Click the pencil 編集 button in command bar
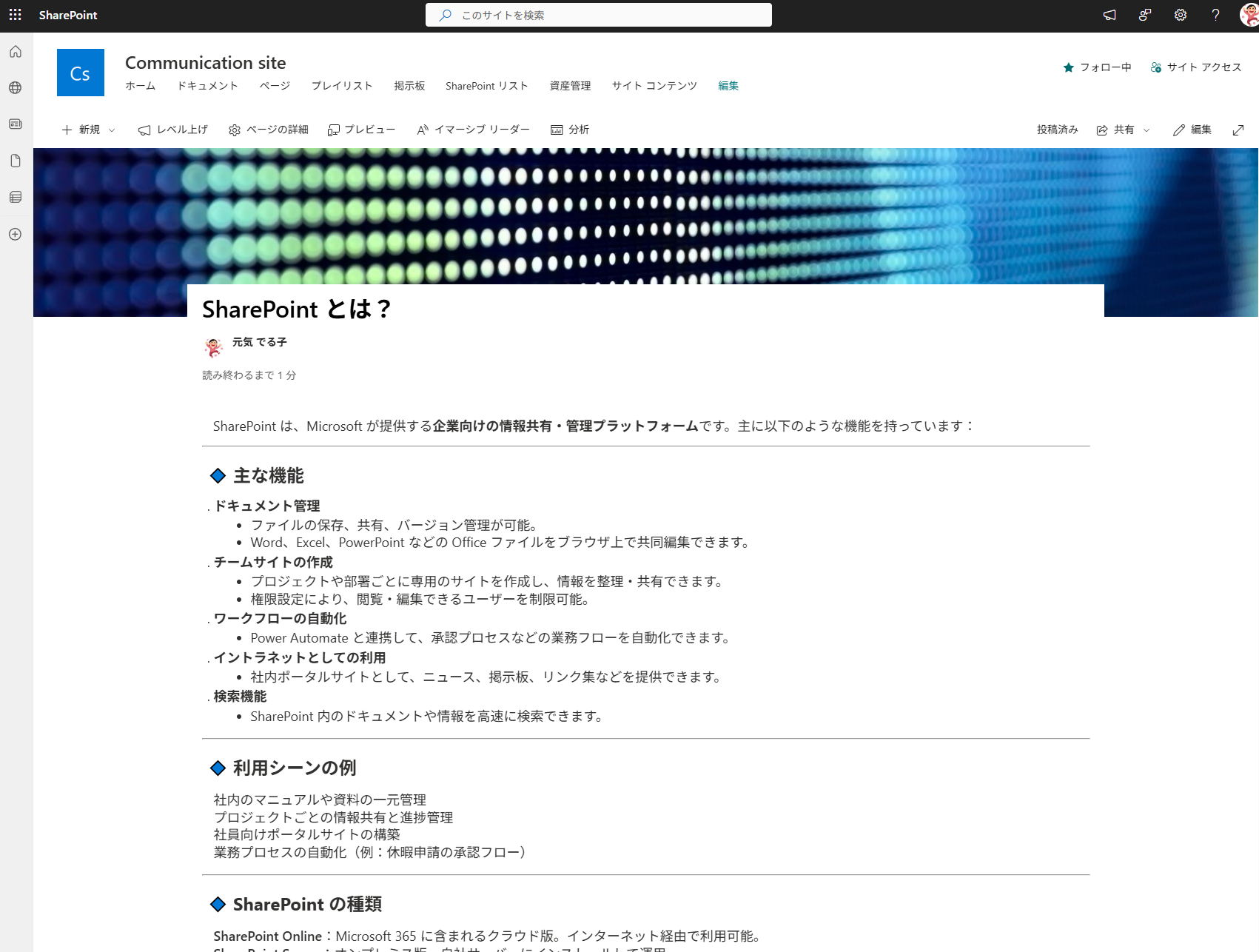The width and height of the screenshot is (1259, 952). [x=1192, y=130]
